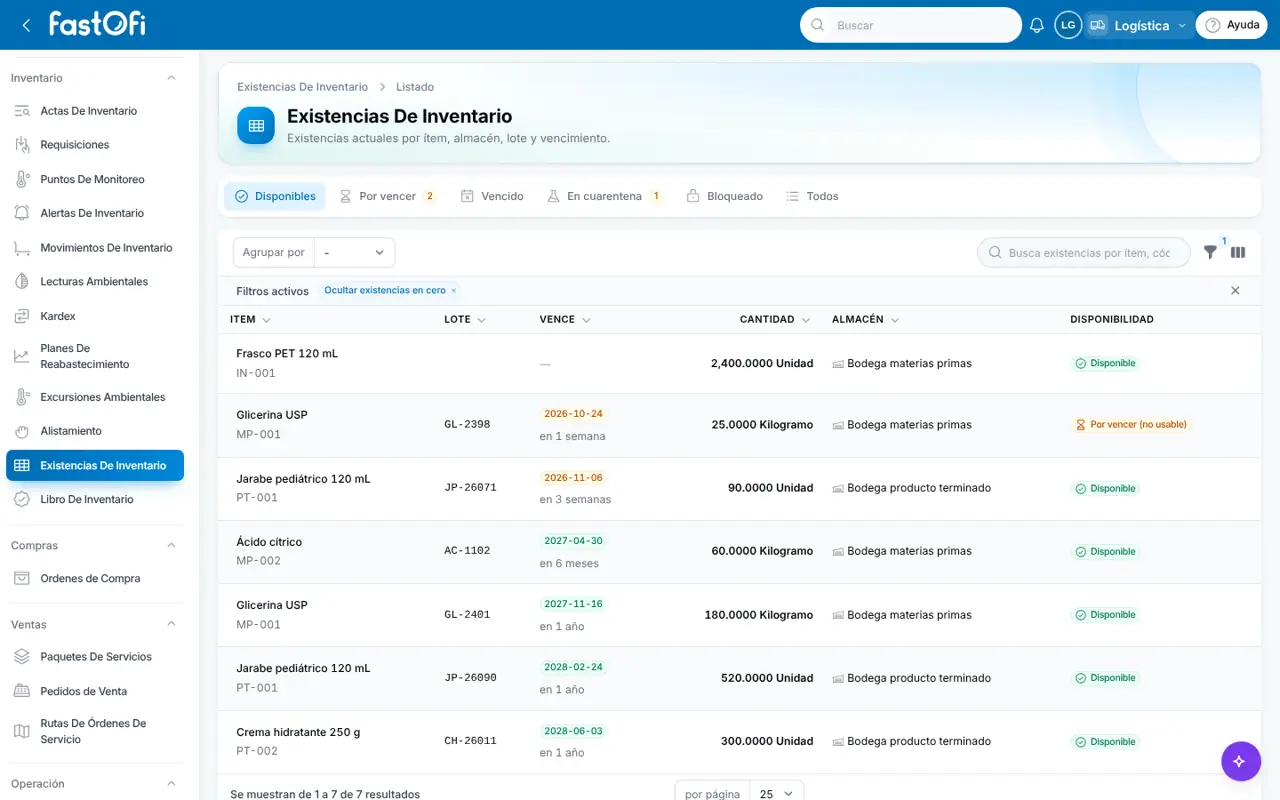
Task: Sort by the VENCE column header
Action: 565,320
